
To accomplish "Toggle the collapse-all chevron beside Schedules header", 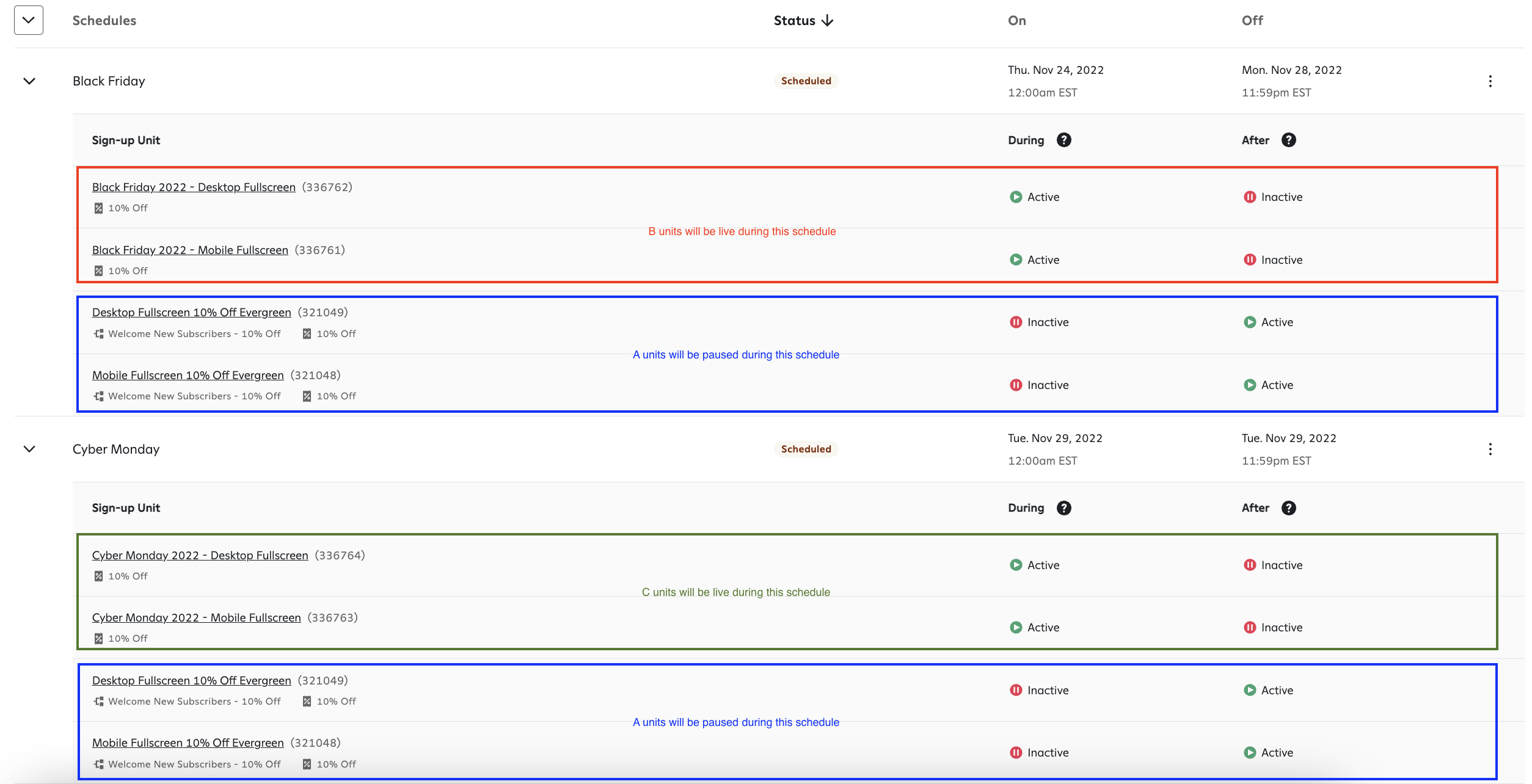I will pyautogui.click(x=29, y=20).
